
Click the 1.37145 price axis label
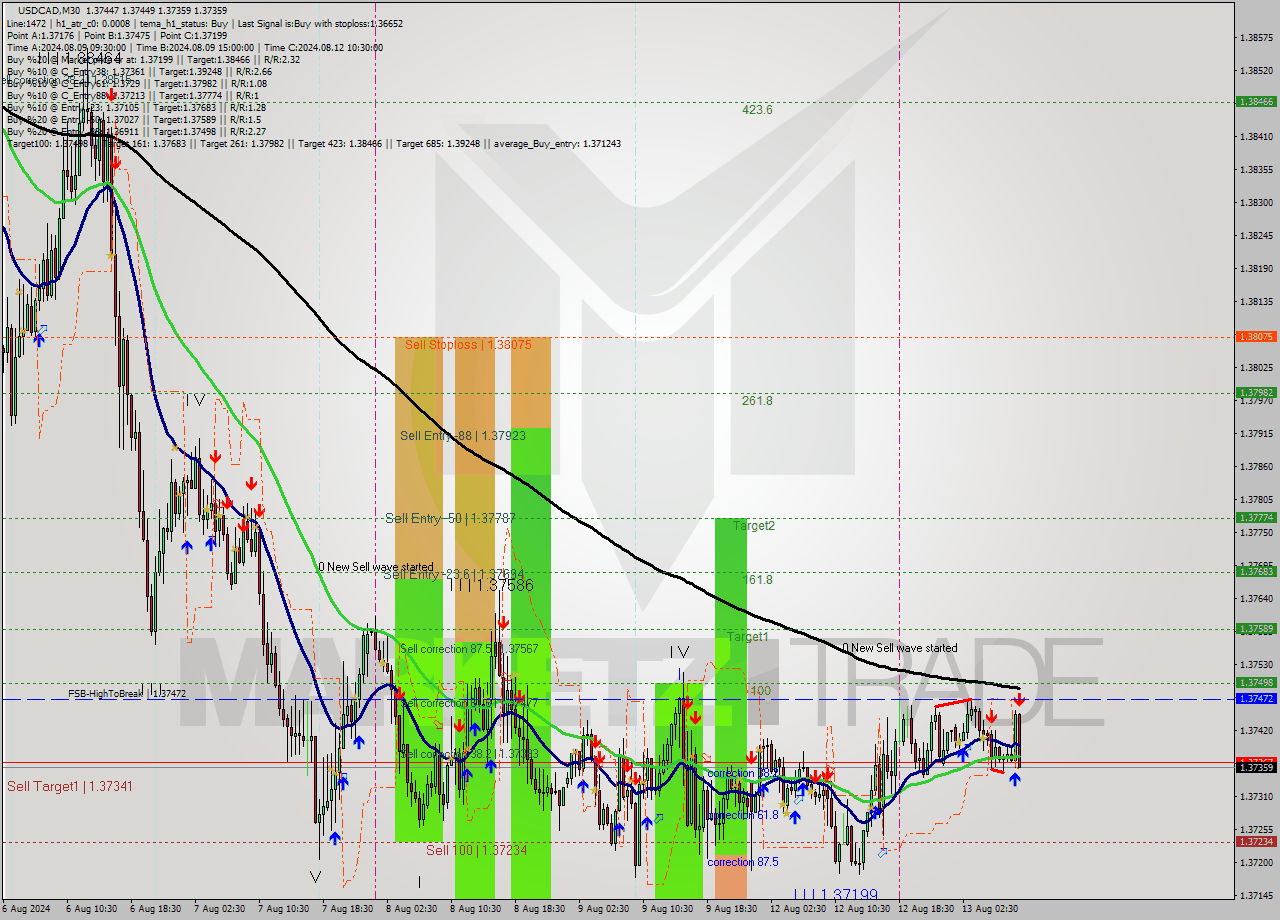pos(1256,896)
